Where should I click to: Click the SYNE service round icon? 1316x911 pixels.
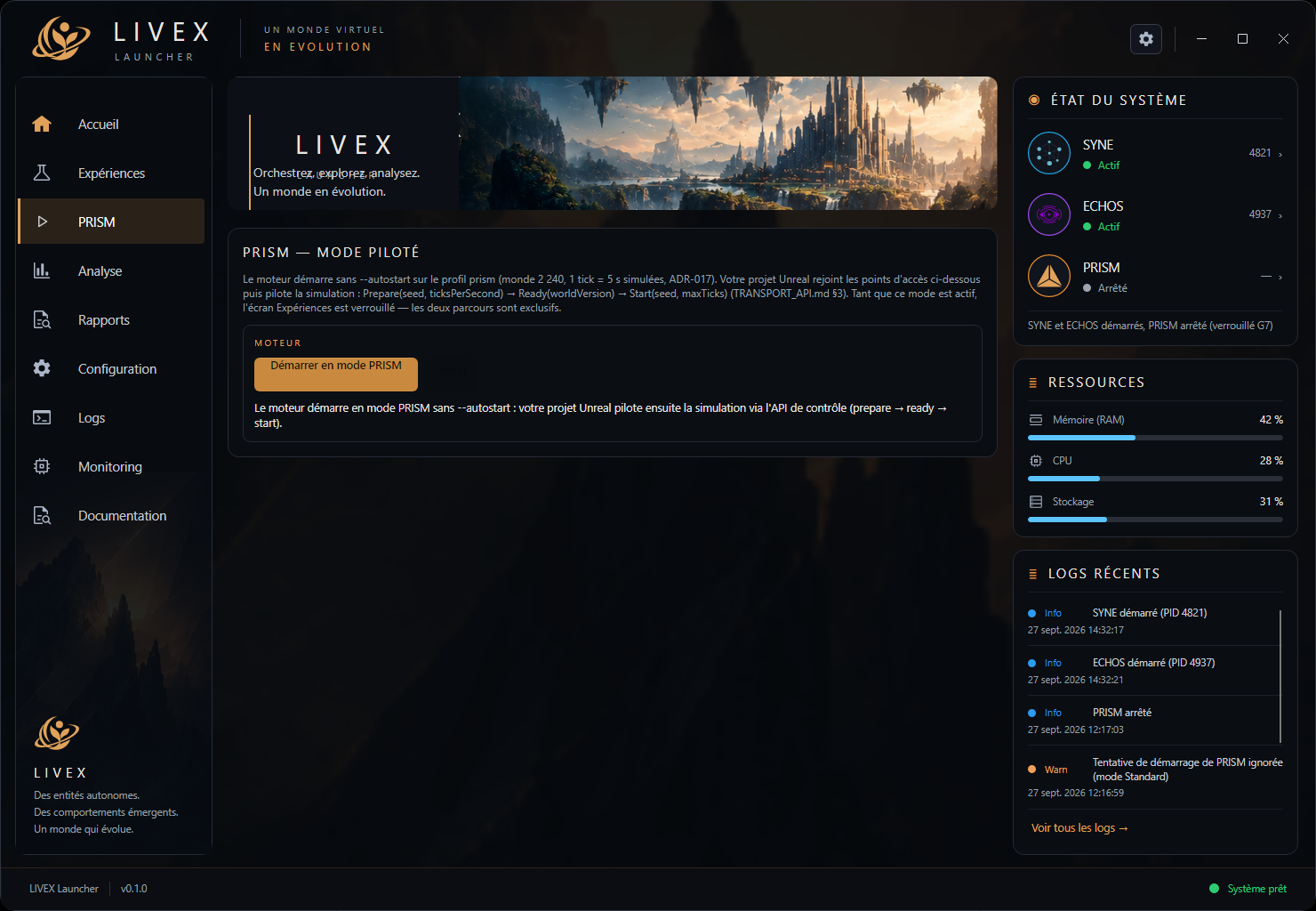(1049, 153)
